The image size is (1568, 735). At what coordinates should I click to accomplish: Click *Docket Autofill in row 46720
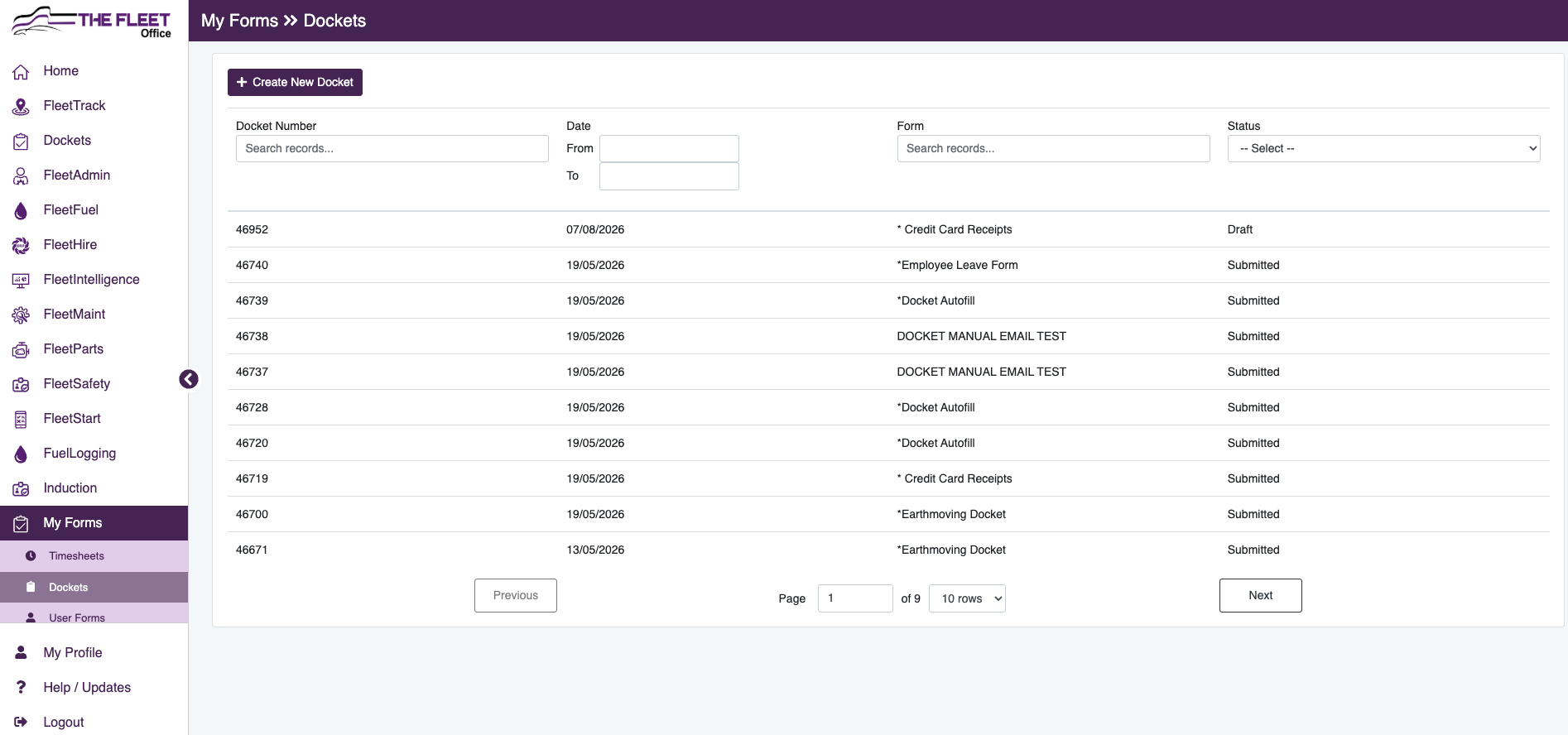(936, 443)
